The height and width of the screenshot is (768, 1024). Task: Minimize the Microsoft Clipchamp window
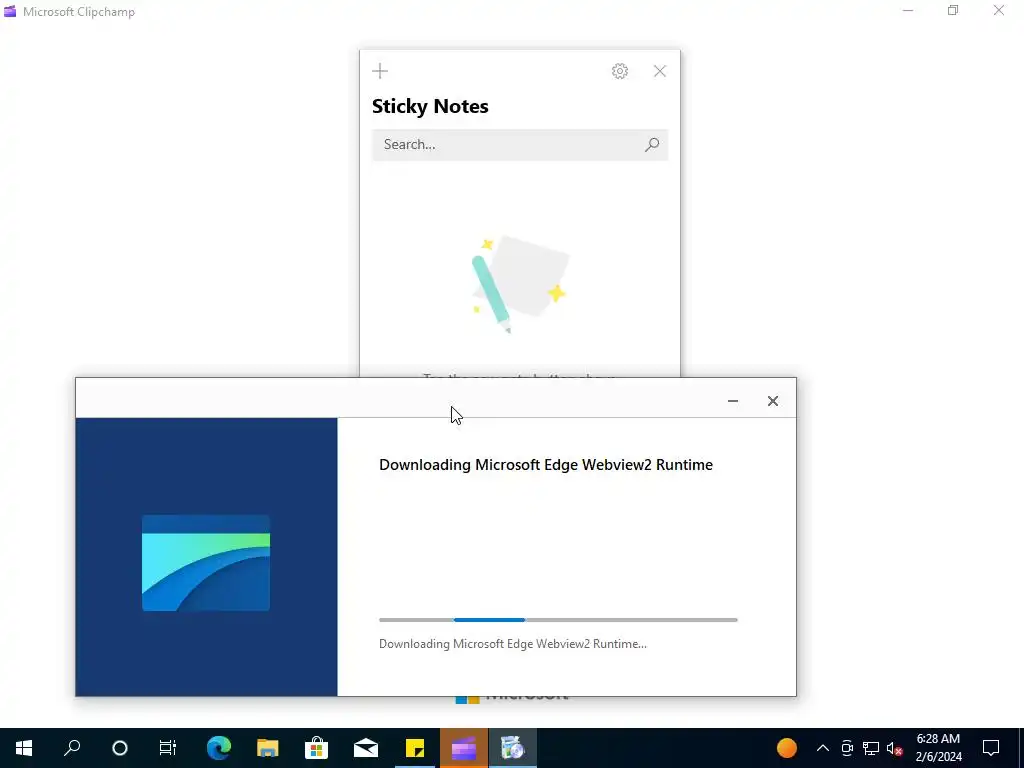click(908, 10)
